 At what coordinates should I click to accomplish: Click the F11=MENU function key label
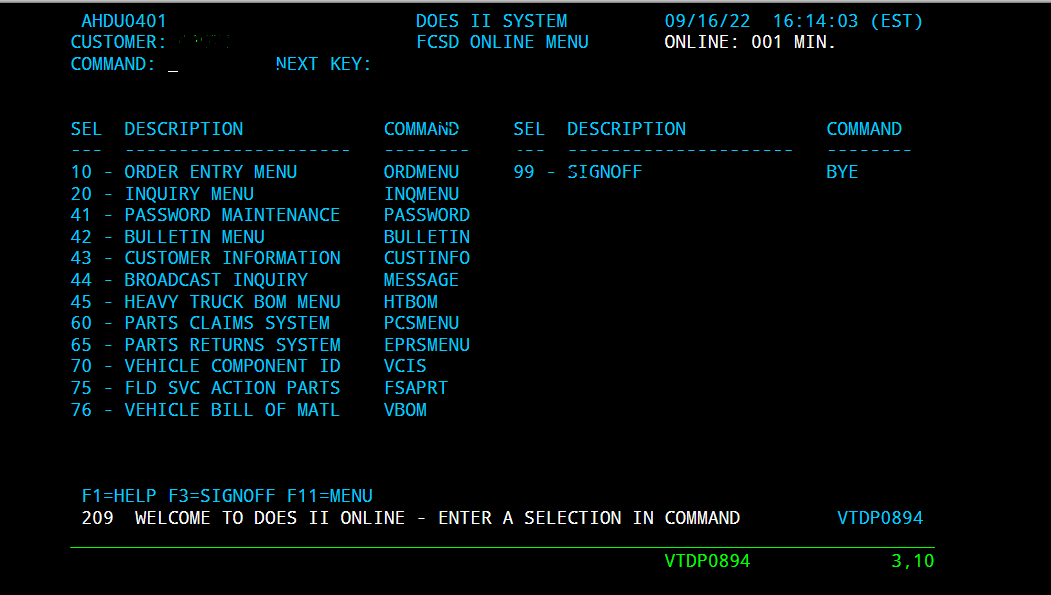click(x=329, y=496)
